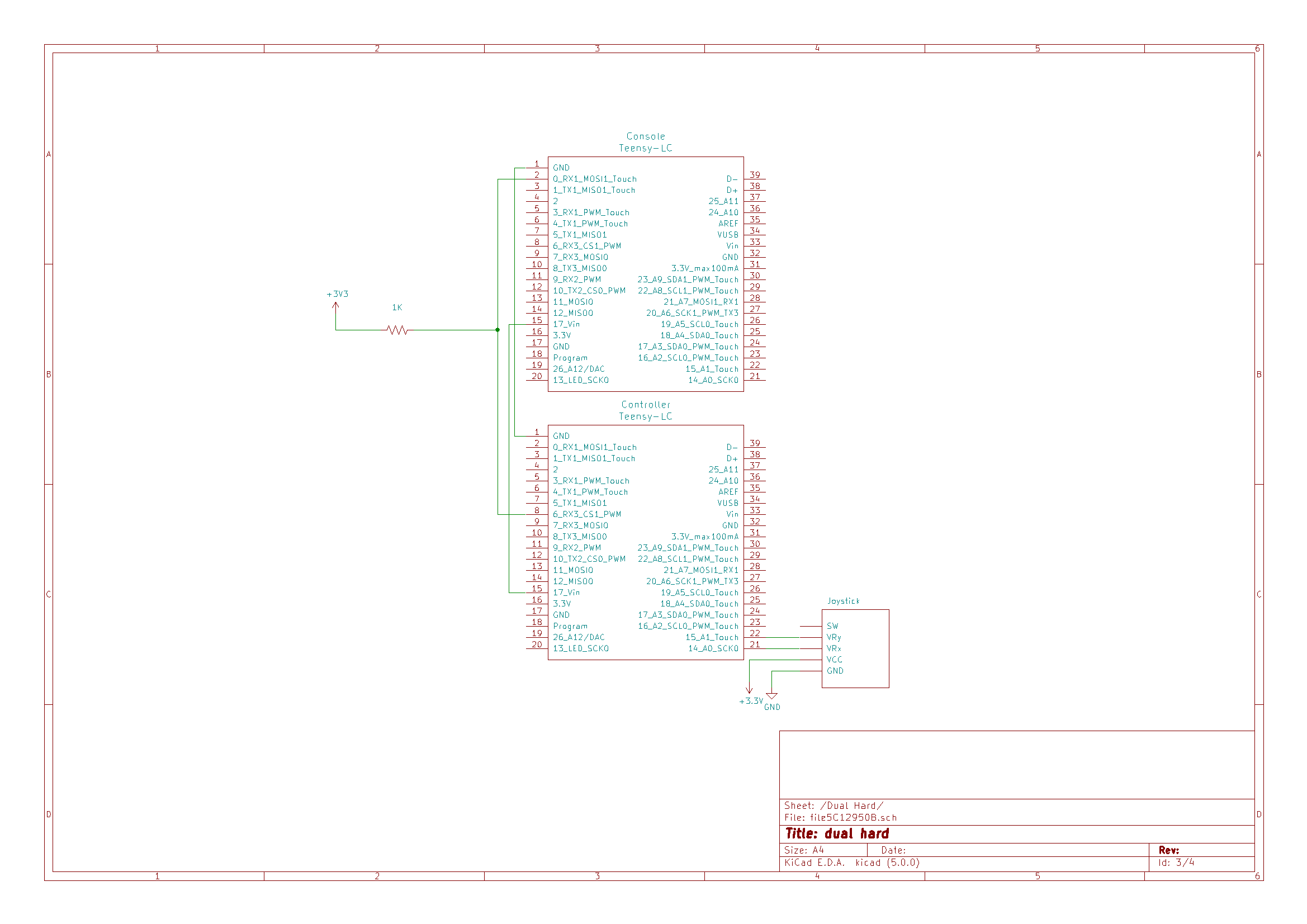
Task: Click the Joystick VRy pin label
Action: point(834,638)
